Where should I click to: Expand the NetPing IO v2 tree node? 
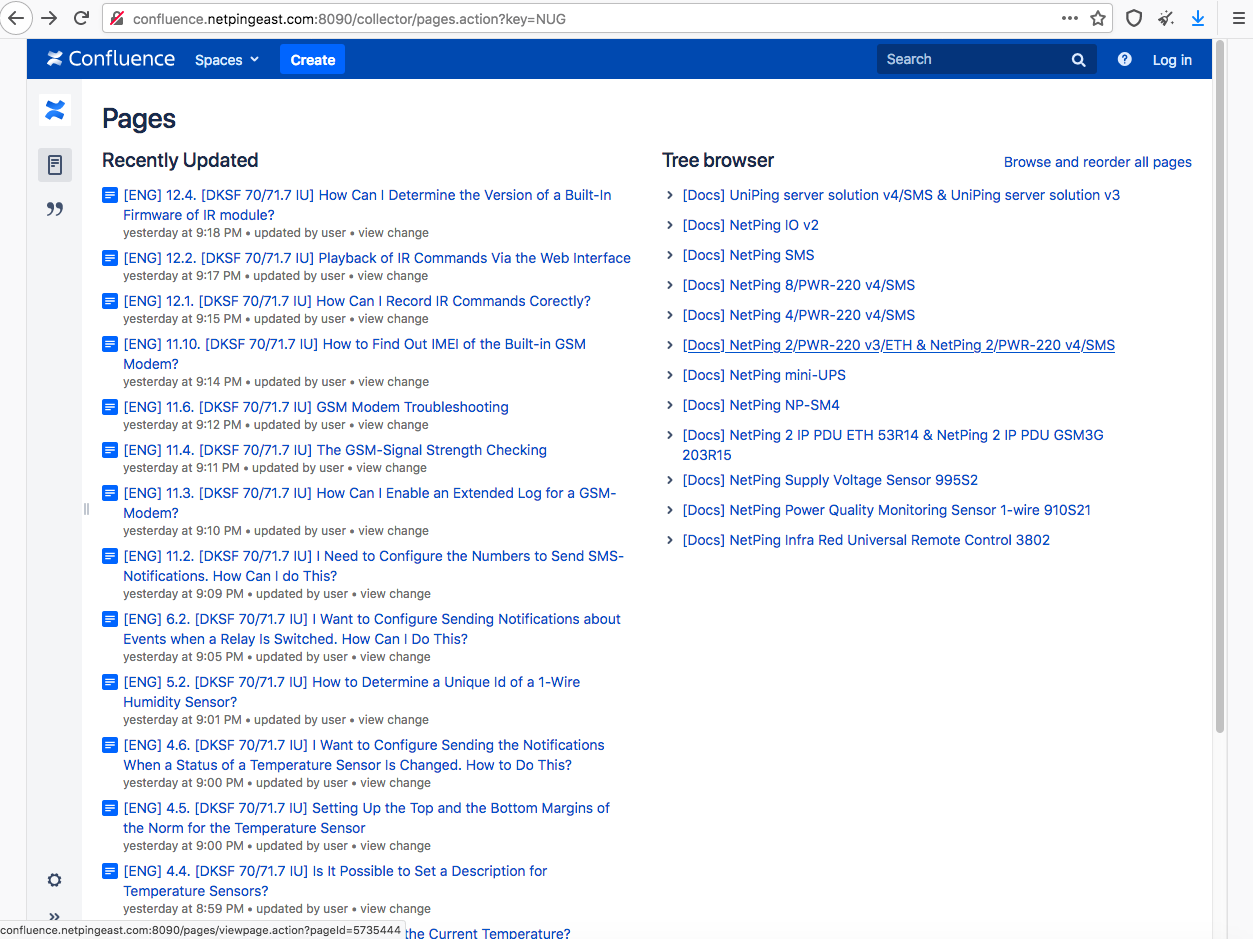670,226
